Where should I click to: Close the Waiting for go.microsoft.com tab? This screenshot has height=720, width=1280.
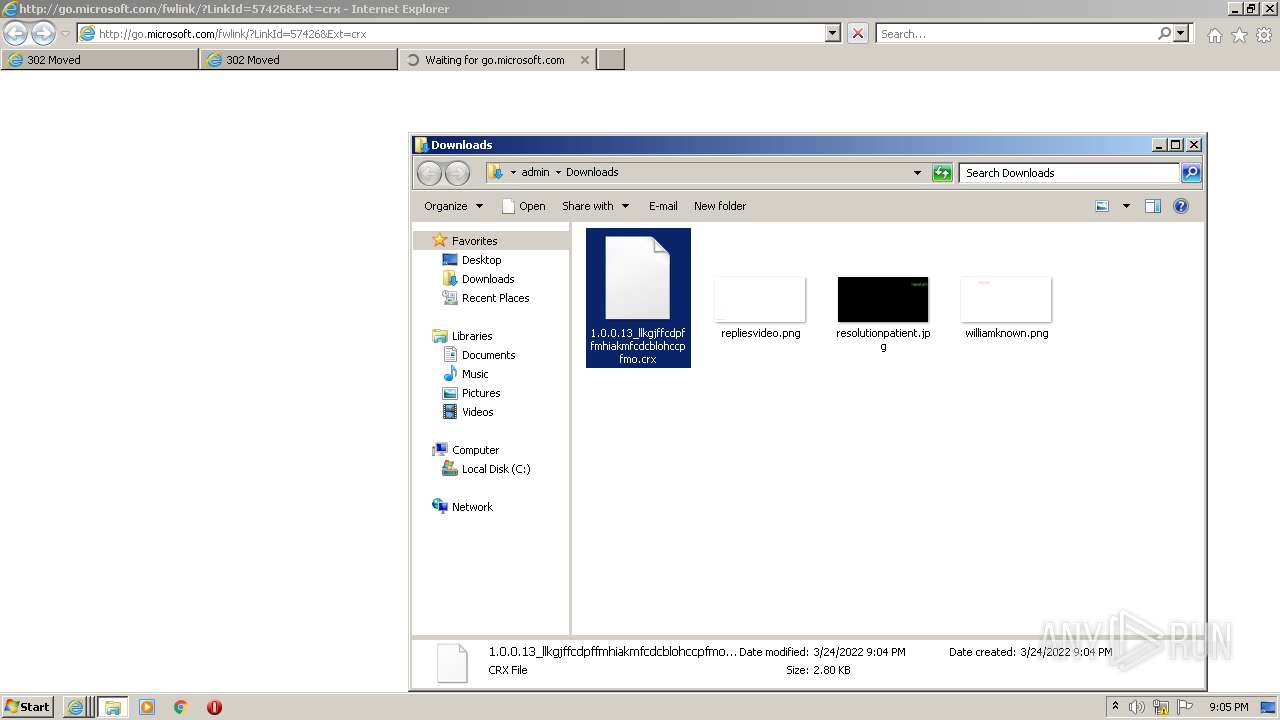tap(585, 60)
